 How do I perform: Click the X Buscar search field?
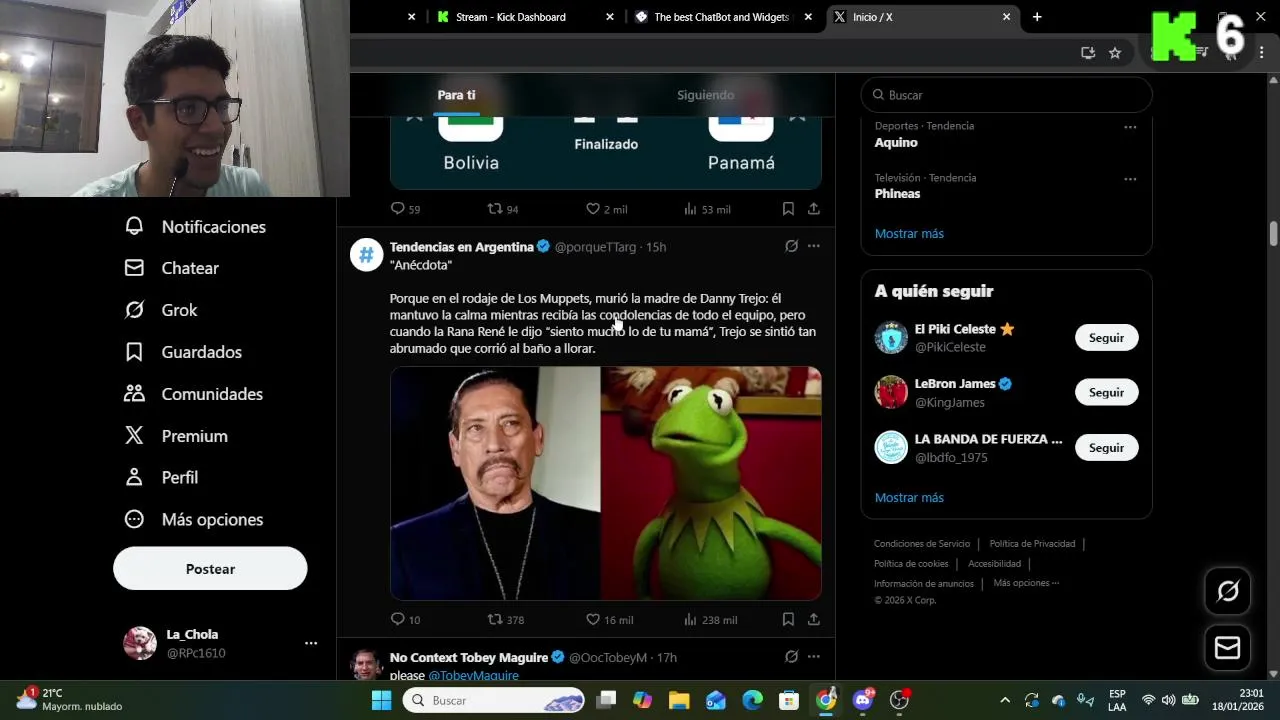point(1006,95)
